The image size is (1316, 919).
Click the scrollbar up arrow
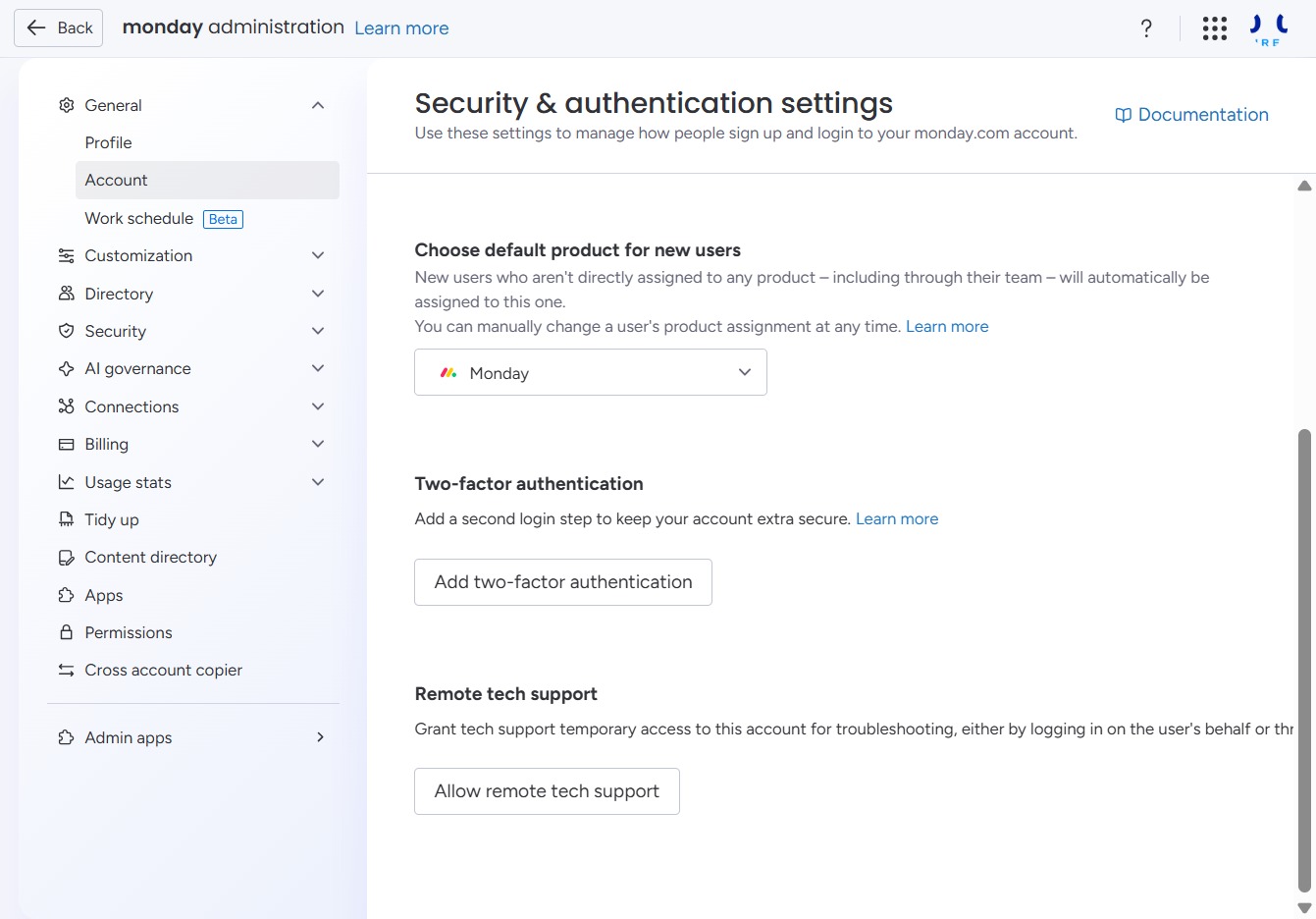pos(1304,186)
